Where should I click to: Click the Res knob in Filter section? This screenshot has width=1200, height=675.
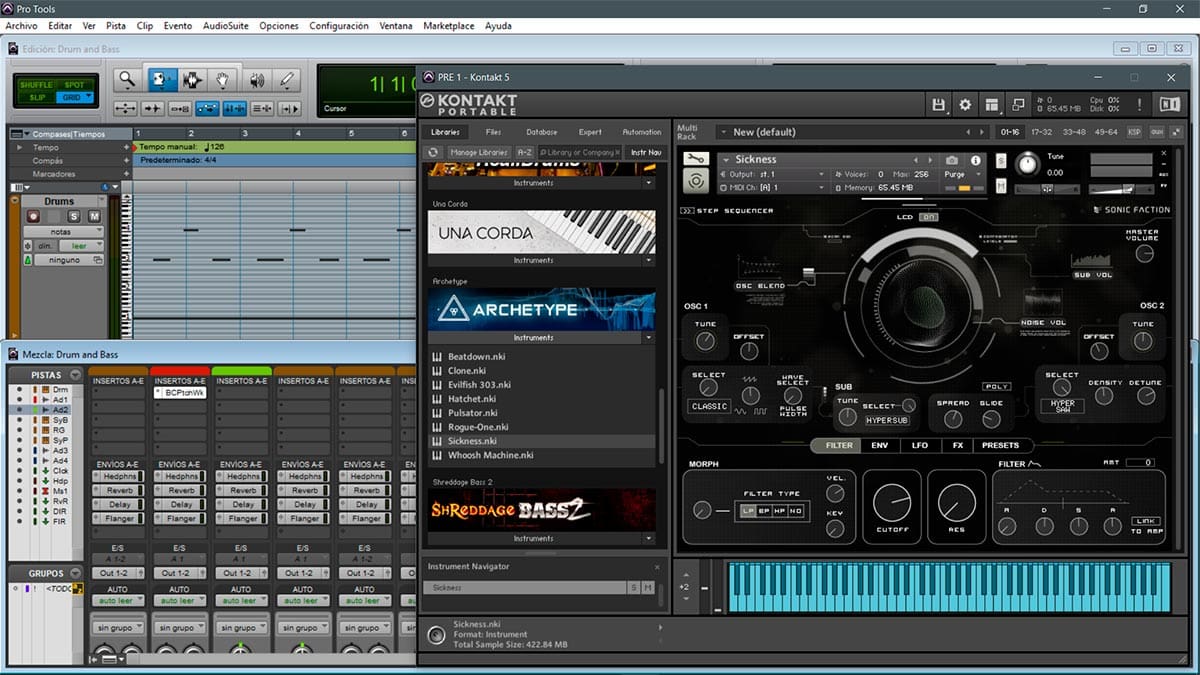pyautogui.click(x=957, y=503)
